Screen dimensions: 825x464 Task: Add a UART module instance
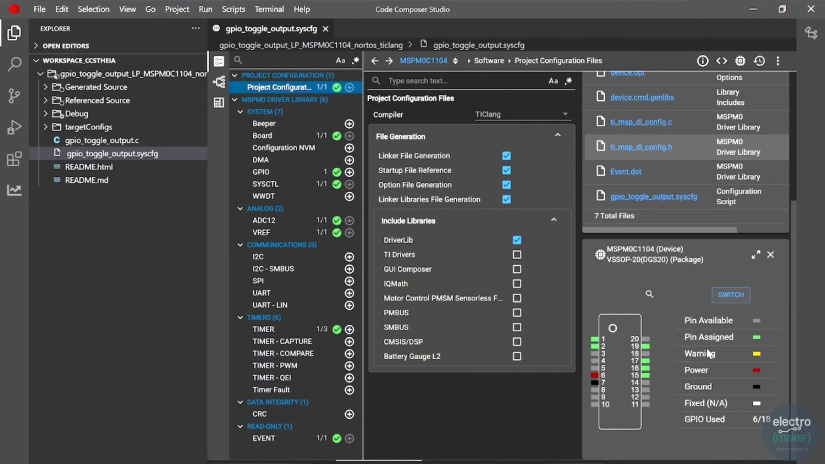click(x=349, y=293)
